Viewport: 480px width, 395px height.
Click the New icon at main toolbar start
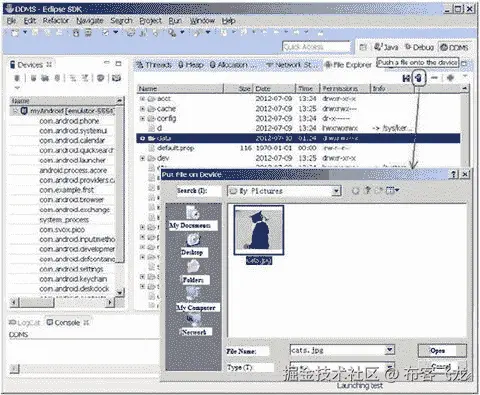(15, 32)
